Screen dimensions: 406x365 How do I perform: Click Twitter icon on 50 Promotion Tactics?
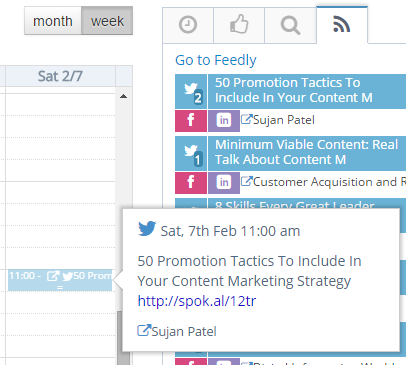tap(191, 91)
